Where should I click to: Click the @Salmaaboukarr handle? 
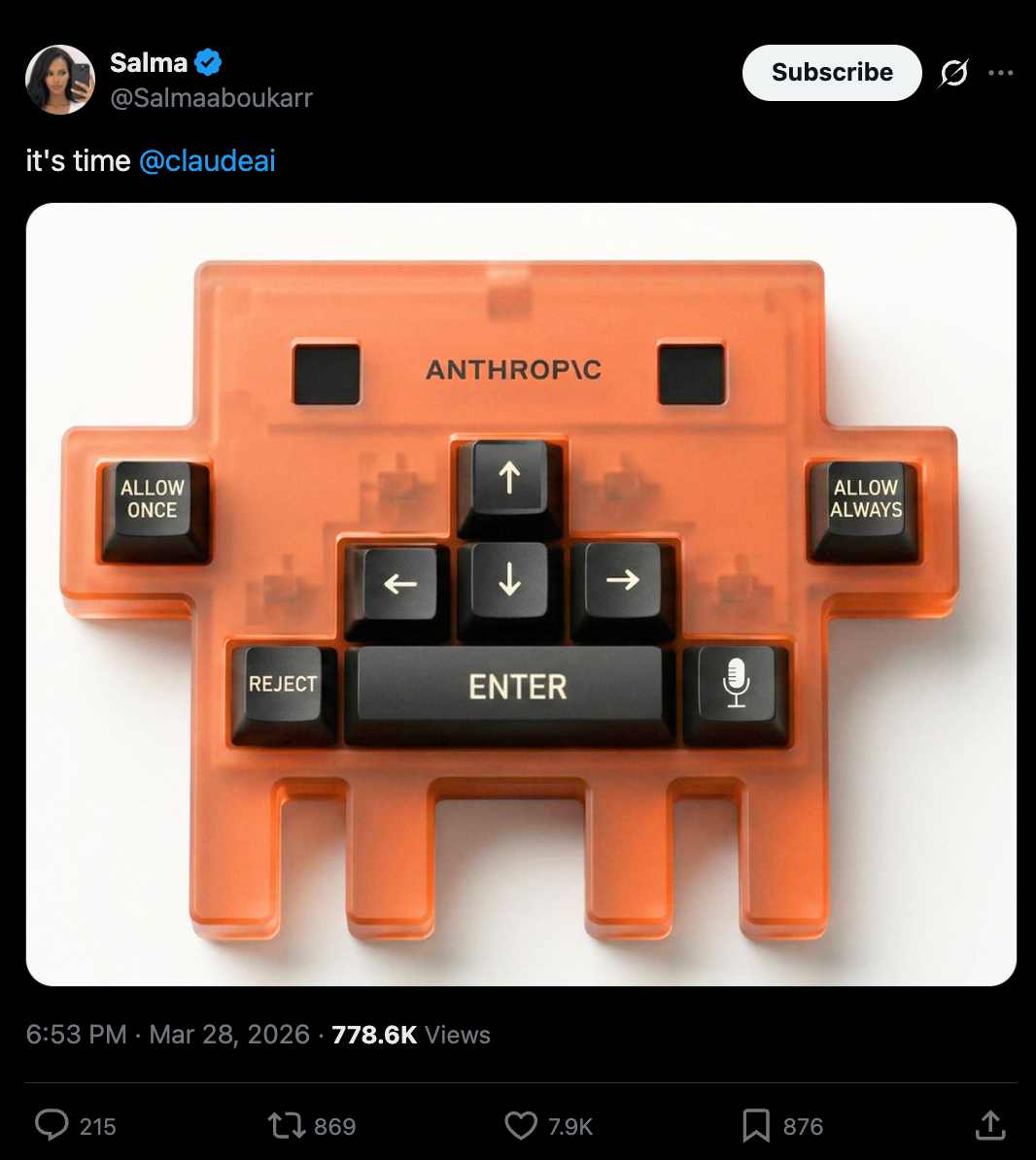pos(212,98)
